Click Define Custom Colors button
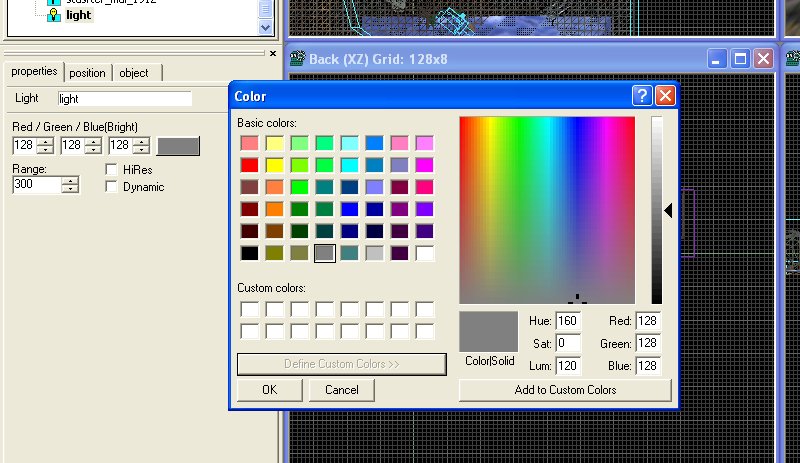Image resolution: width=800 pixels, height=463 pixels. click(x=342, y=364)
